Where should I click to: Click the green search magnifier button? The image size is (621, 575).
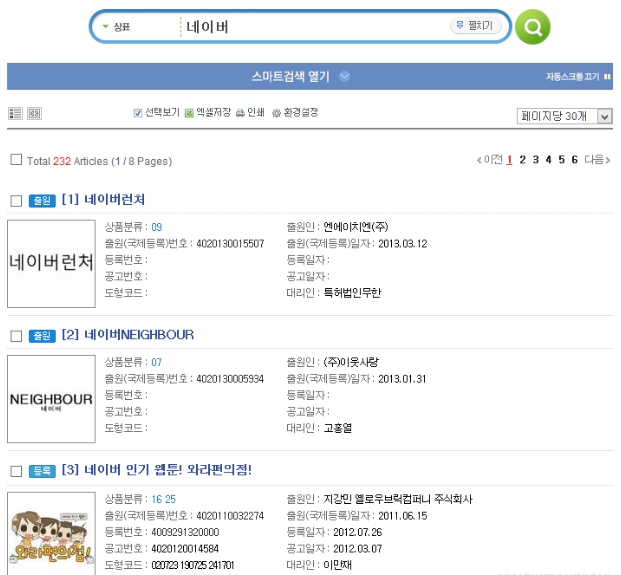(x=532, y=27)
